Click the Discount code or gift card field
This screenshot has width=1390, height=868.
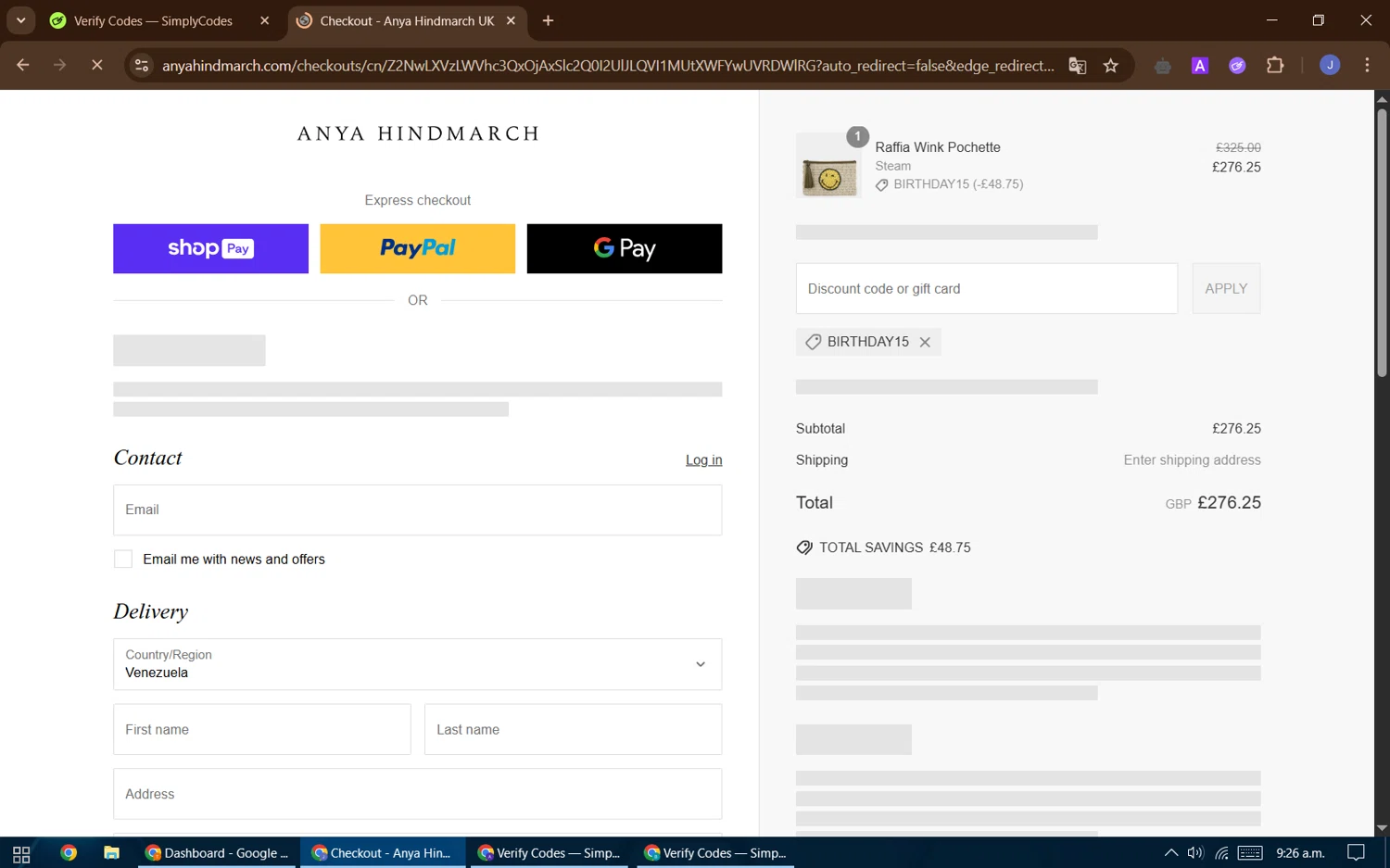tap(987, 288)
